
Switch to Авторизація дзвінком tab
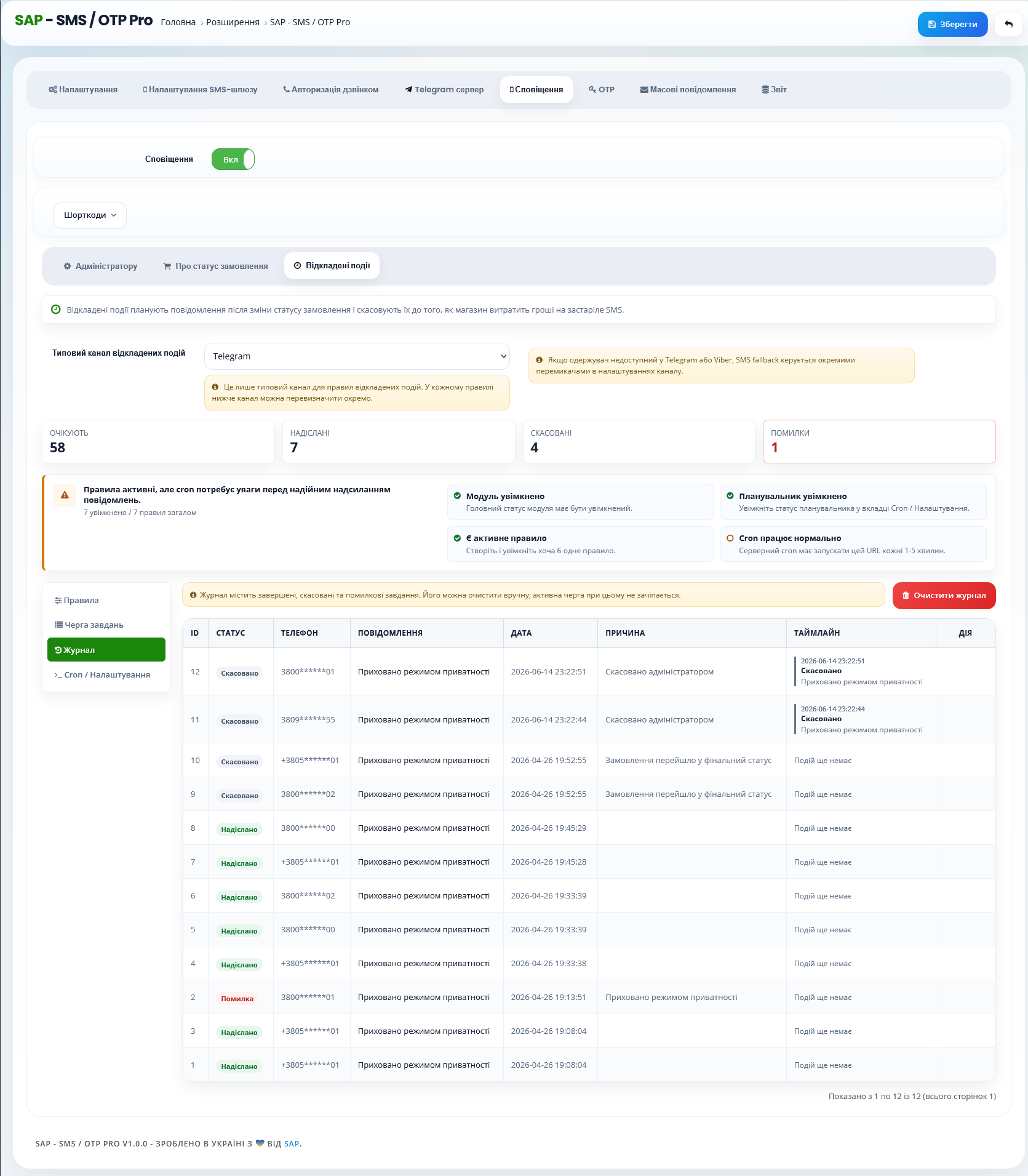pyautogui.click(x=331, y=89)
